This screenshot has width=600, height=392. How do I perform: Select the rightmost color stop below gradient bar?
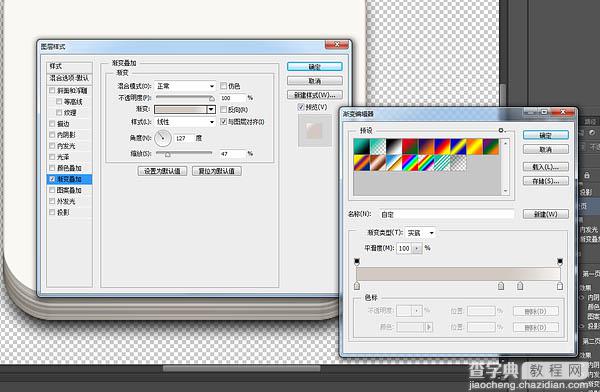pos(559,286)
